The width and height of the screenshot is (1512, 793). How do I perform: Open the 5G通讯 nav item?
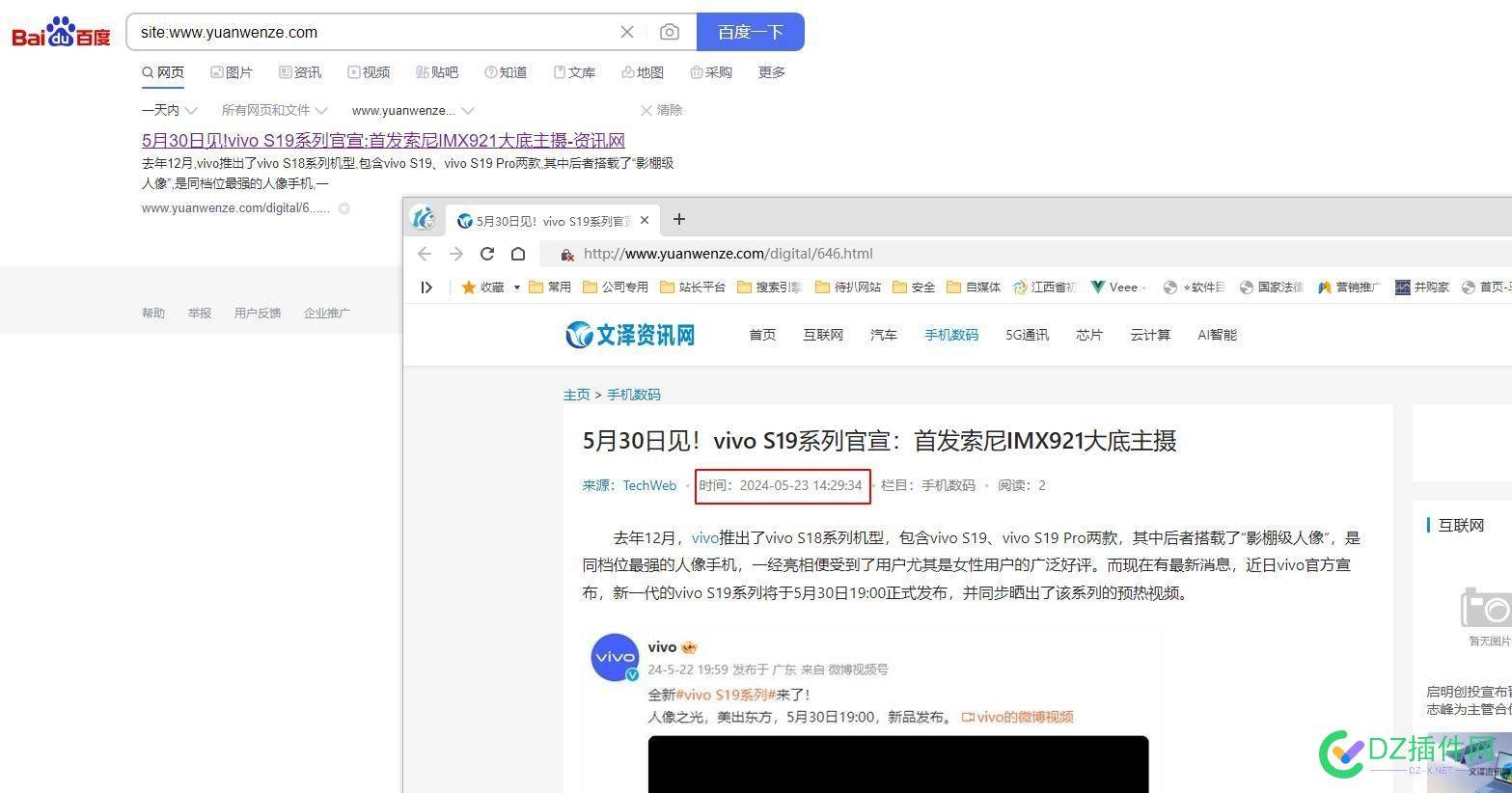point(1028,335)
